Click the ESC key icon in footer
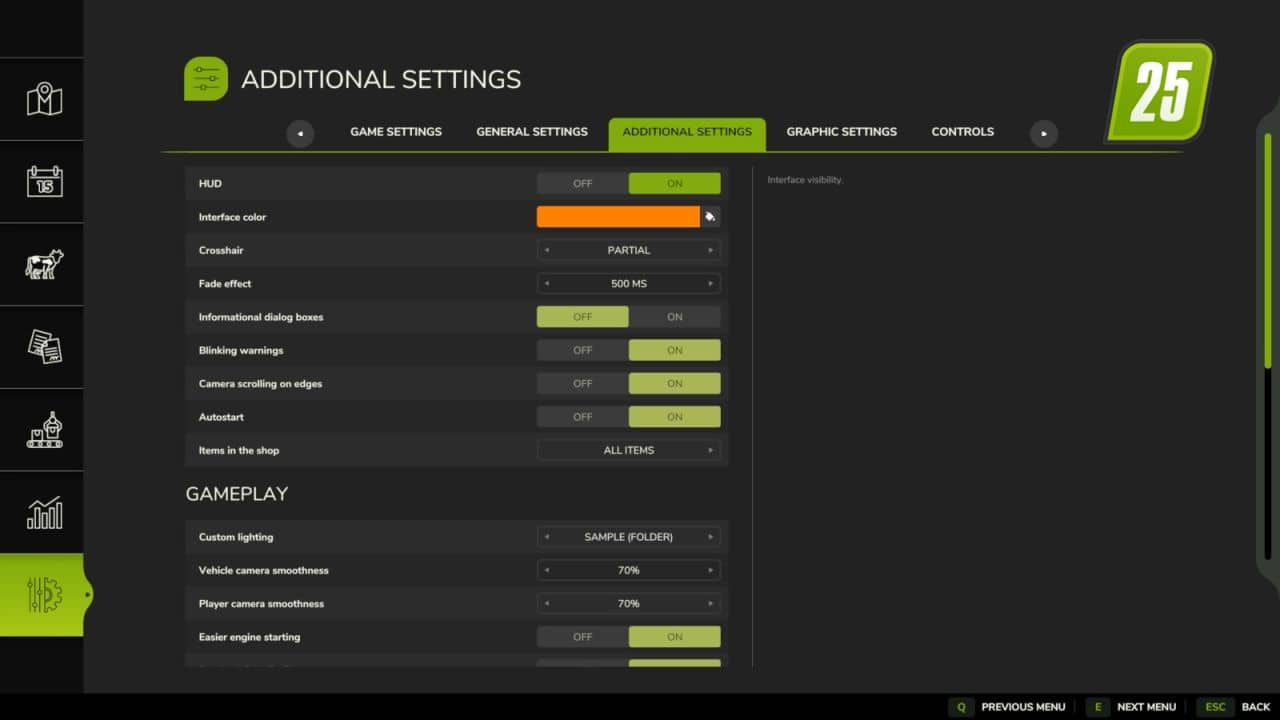 [1215, 707]
